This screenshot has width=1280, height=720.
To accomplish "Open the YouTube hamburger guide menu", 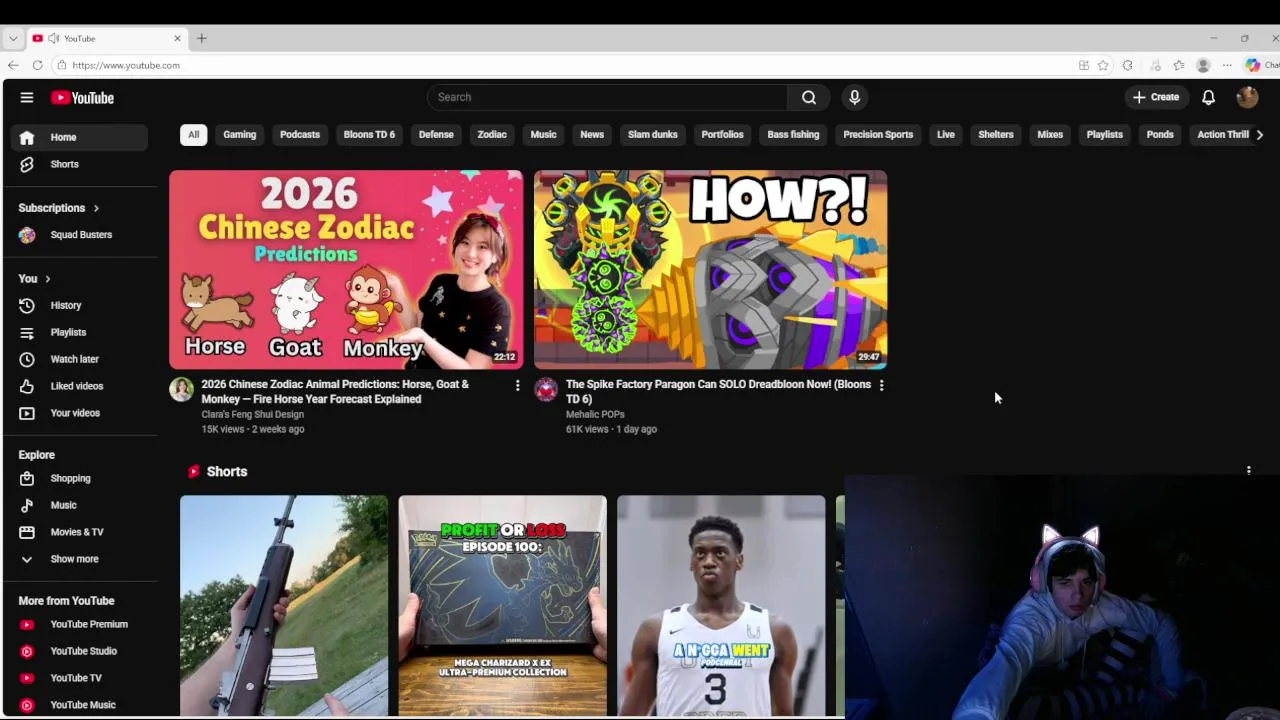I will point(27,97).
